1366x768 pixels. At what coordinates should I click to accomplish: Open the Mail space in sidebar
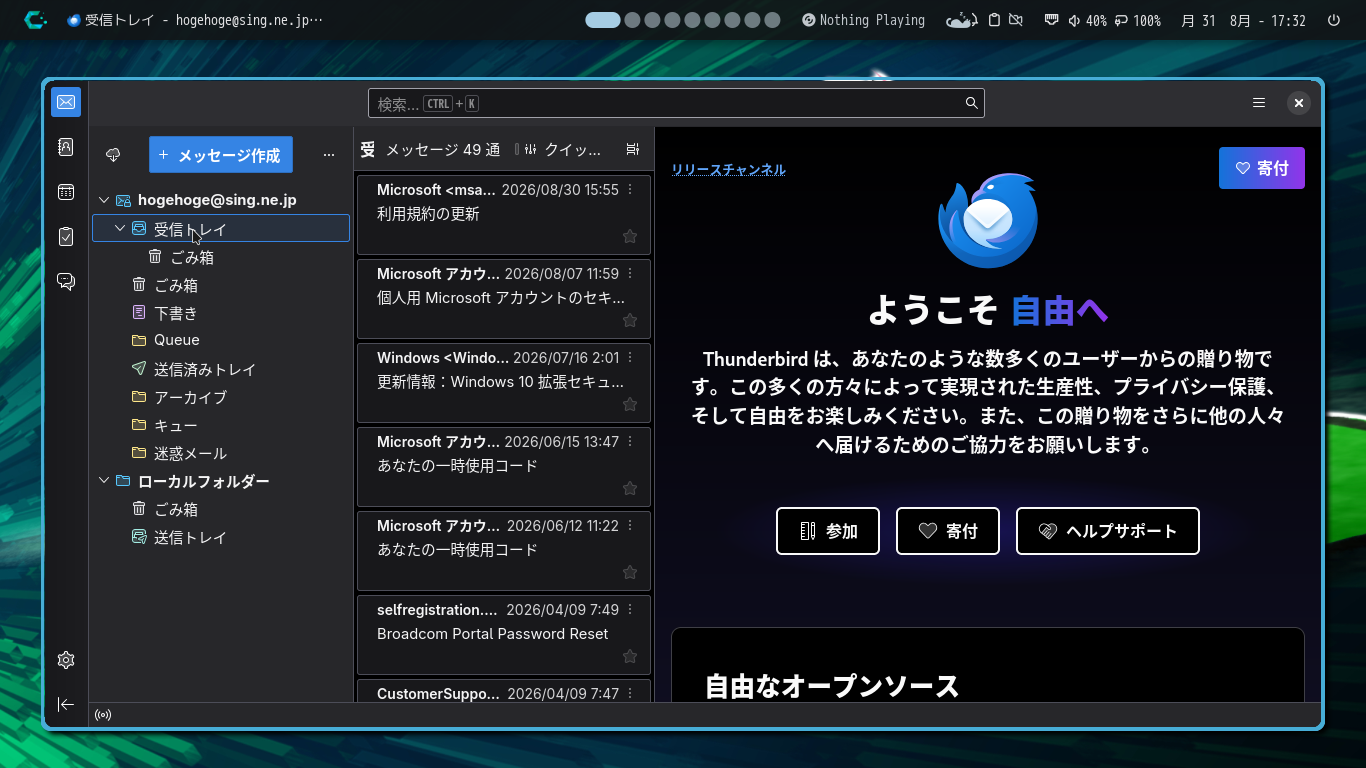click(x=66, y=102)
